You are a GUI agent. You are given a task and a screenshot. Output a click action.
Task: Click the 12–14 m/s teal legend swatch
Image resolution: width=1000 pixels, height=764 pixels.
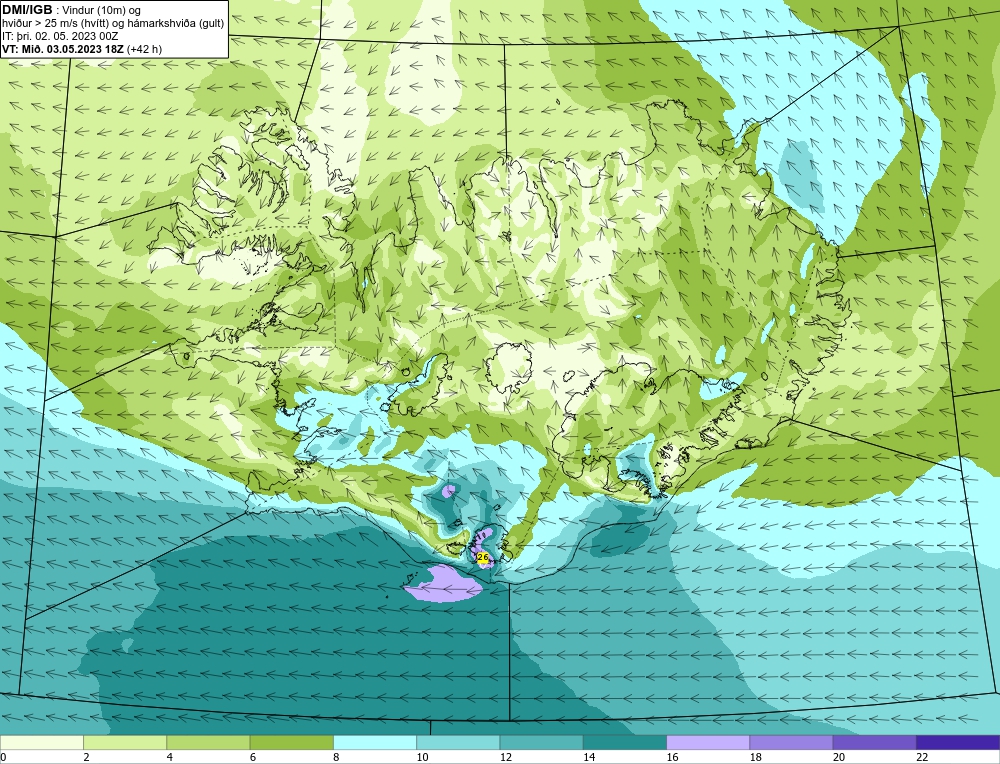pos(541,742)
